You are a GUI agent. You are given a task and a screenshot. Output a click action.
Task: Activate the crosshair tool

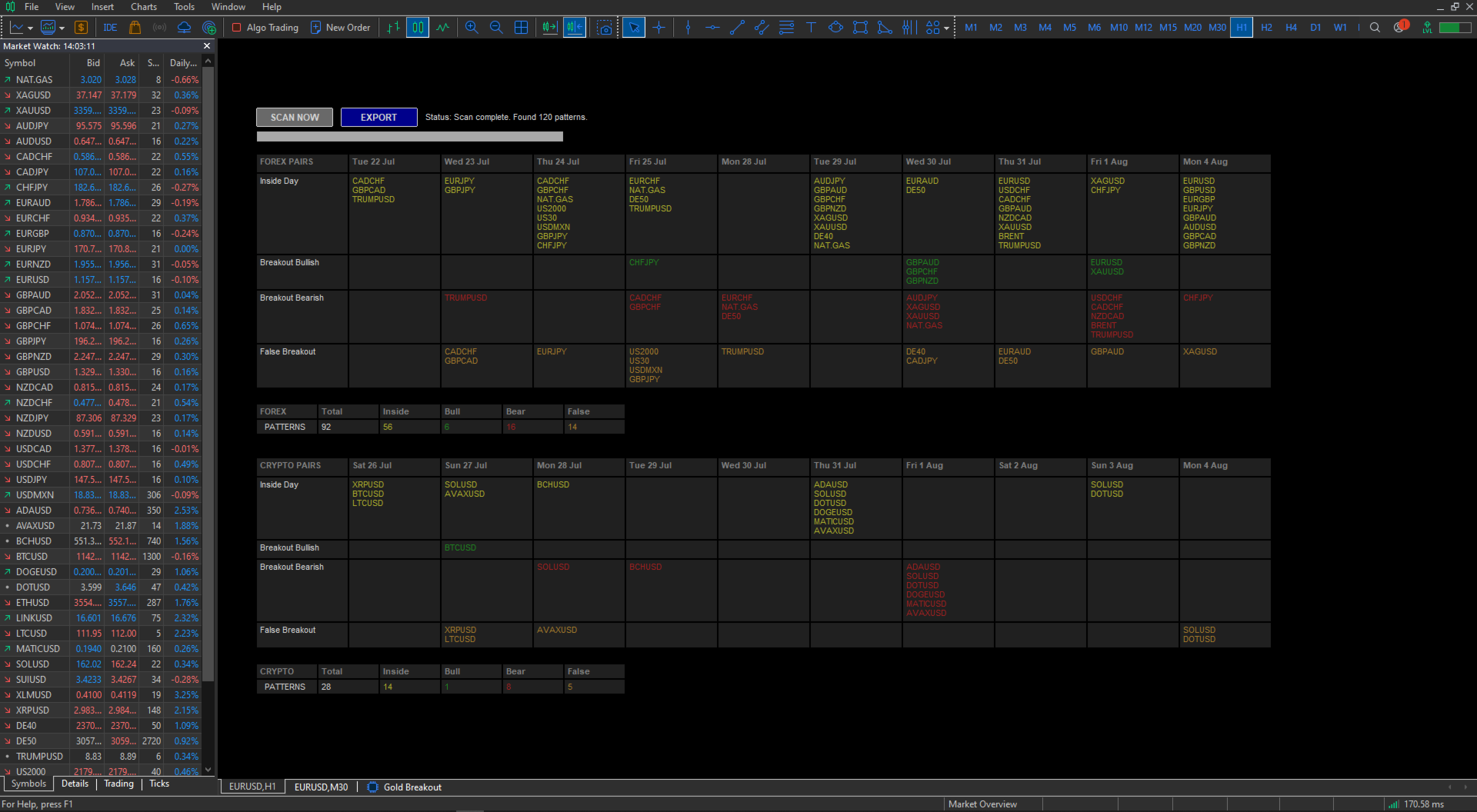[x=658, y=28]
